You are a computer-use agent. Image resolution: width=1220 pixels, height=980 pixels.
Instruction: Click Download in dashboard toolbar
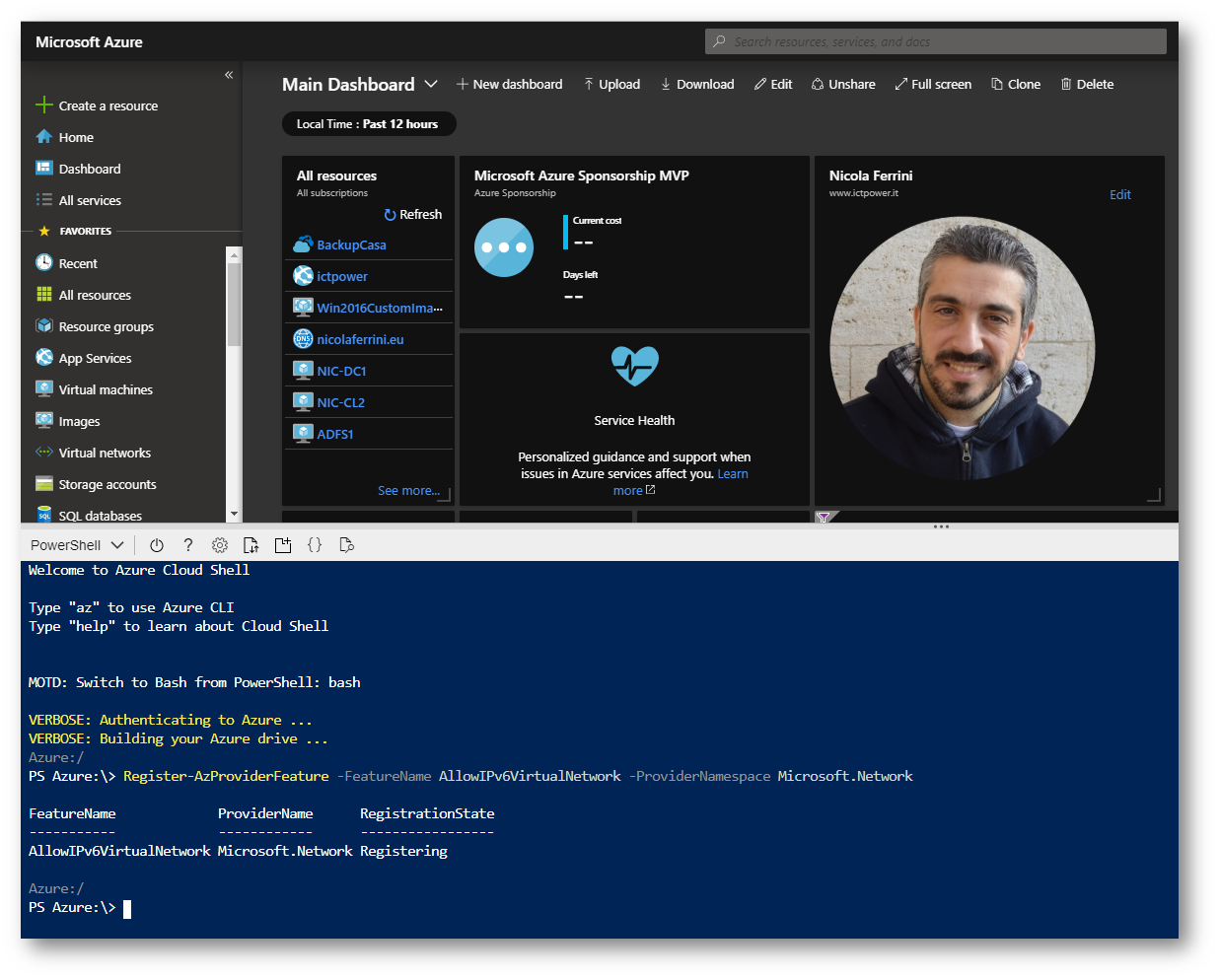pyautogui.click(x=697, y=85)
